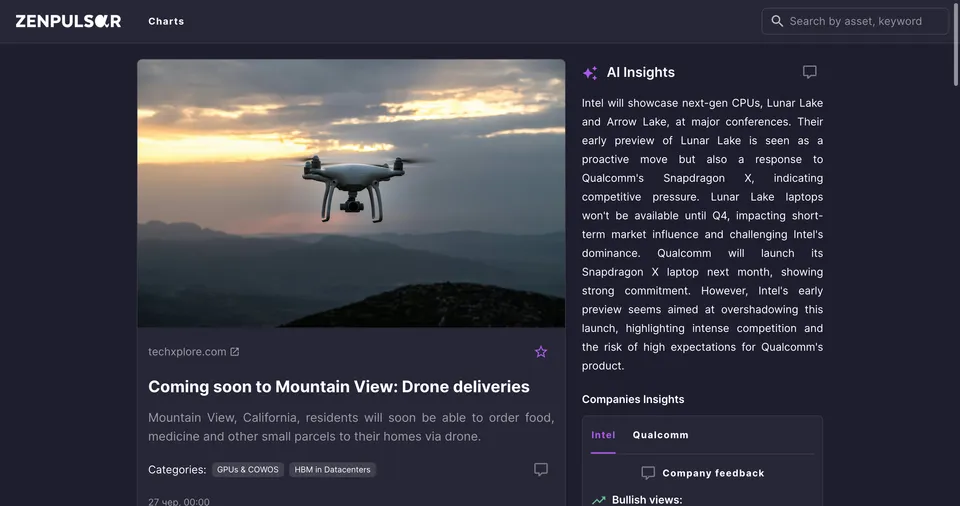Click the AI Insights paragraph about Intel
The width and height of the screenshot is (960, 506).
pyautogui.click(x=702, y=235)
